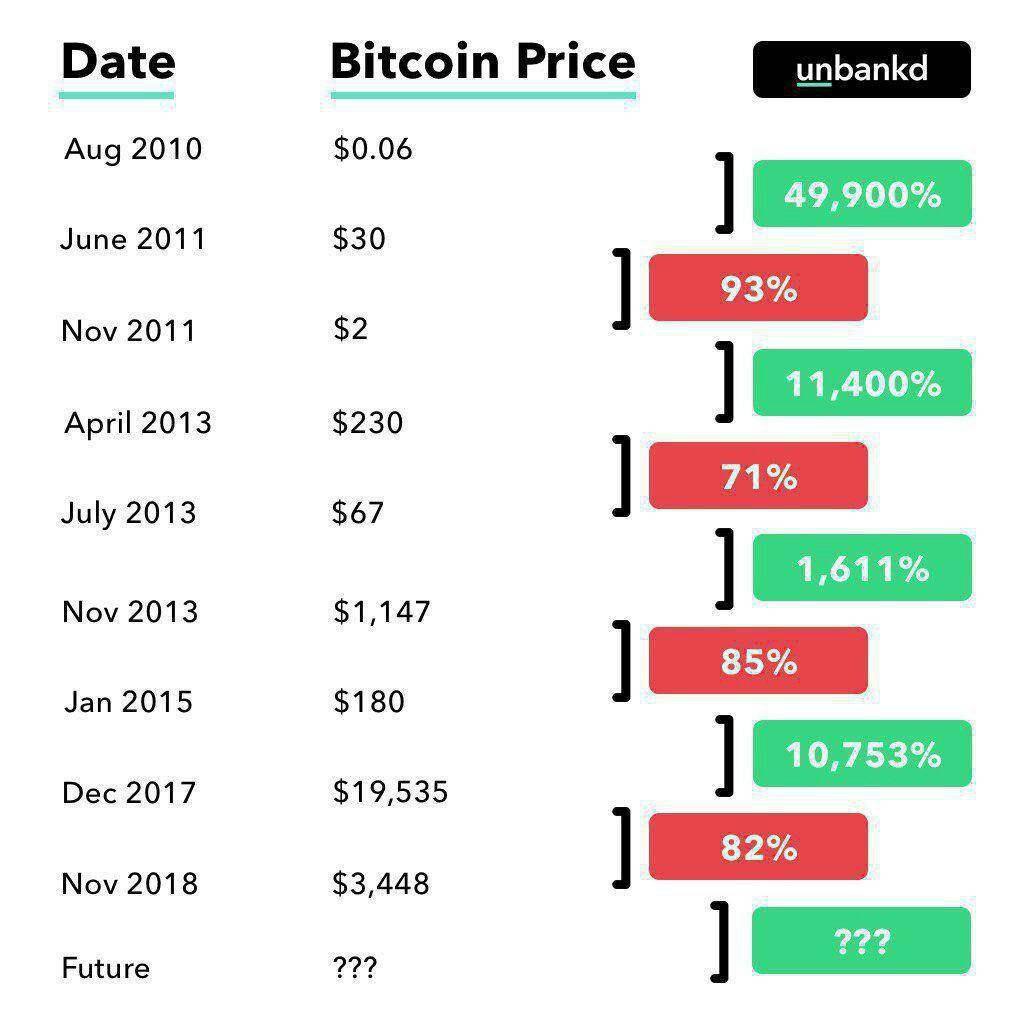
Task: Click the red 85% badge
Action: point(758,661)
